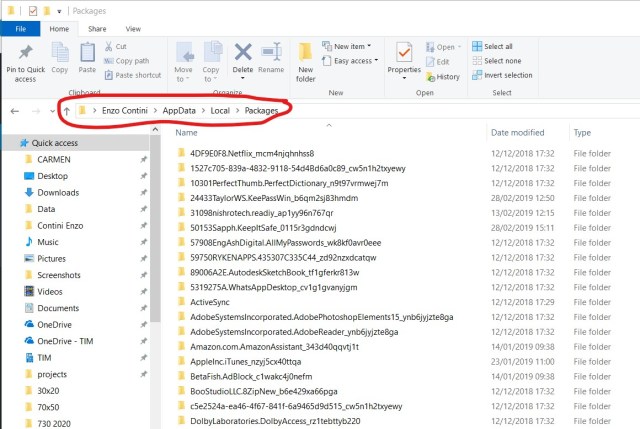The image size is (640, 429).
Task: Click Select all in the Select group
Action: [497, 46]
